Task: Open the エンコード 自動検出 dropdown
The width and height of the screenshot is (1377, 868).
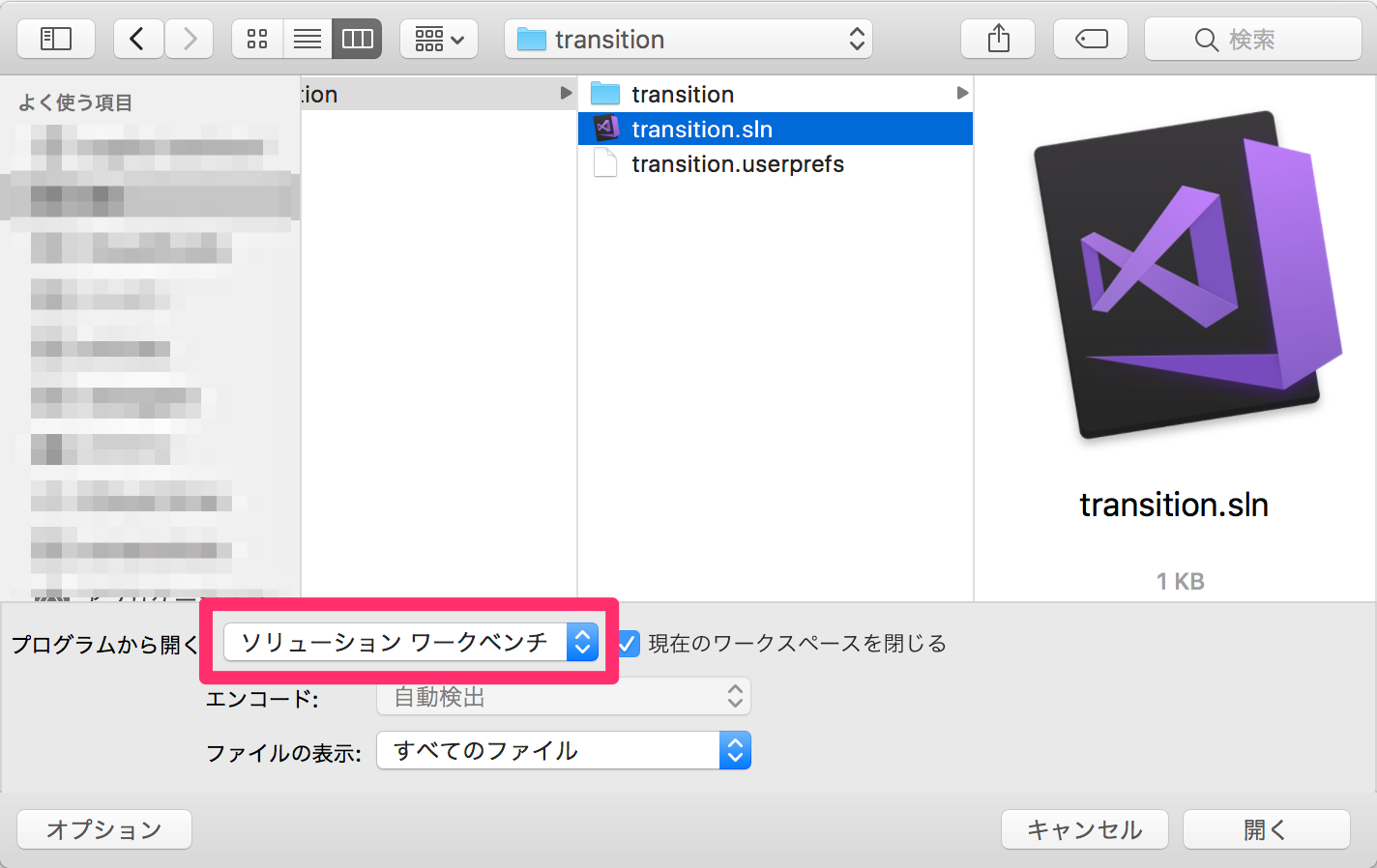Action: pos(564,696)
